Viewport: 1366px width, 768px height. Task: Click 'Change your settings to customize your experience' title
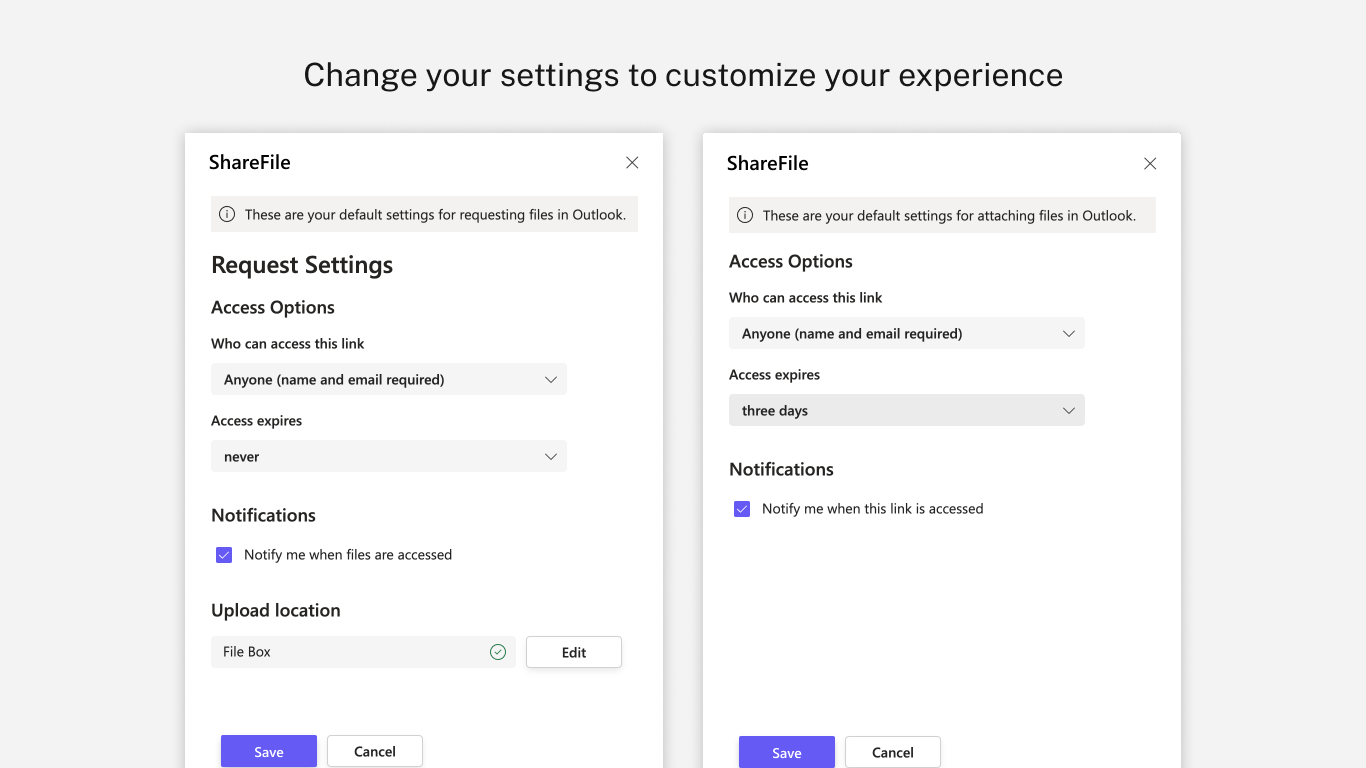pyautogui.click(x=683, y=75)
